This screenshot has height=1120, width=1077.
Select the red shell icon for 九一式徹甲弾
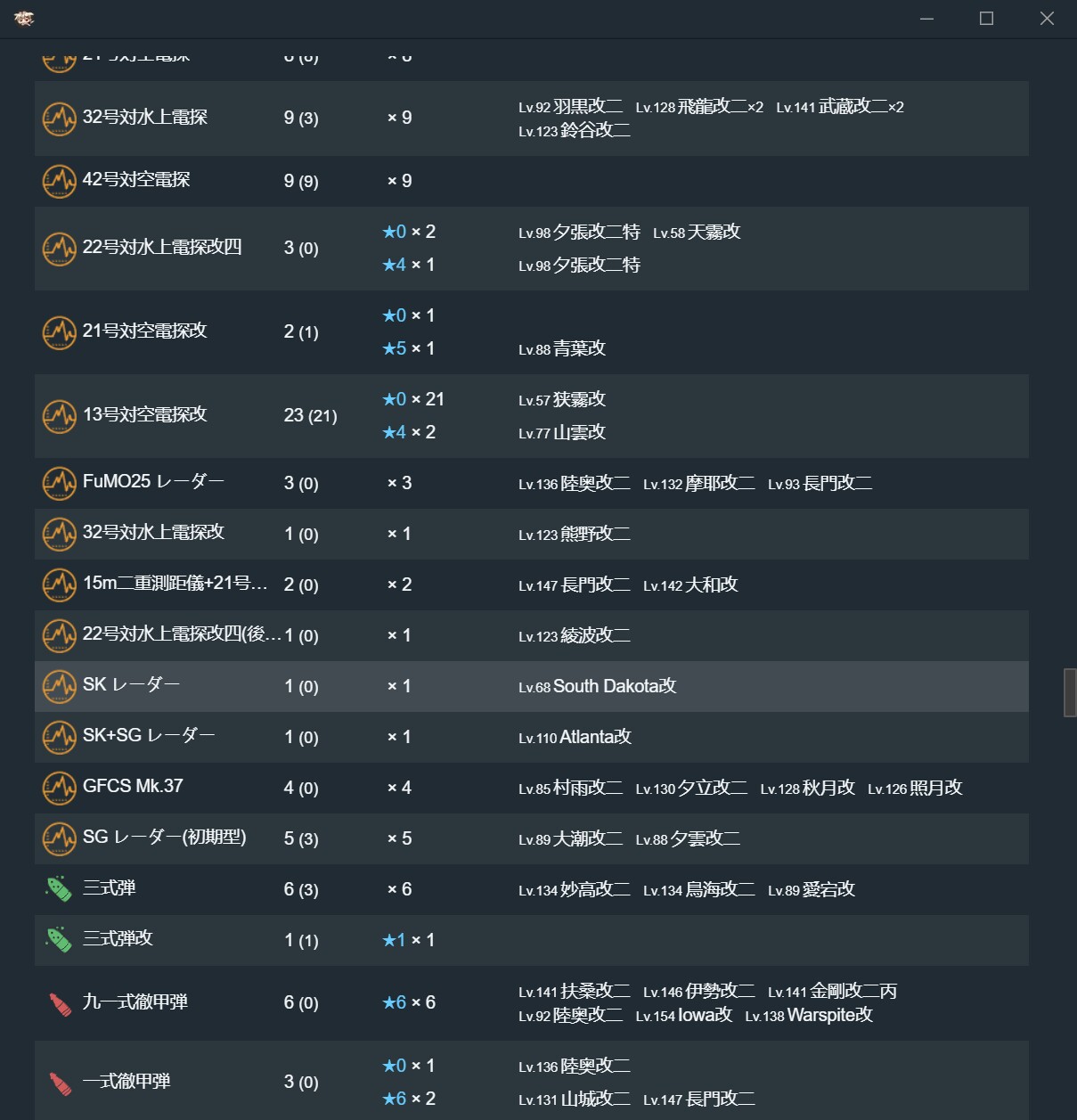coord(59,1003)
